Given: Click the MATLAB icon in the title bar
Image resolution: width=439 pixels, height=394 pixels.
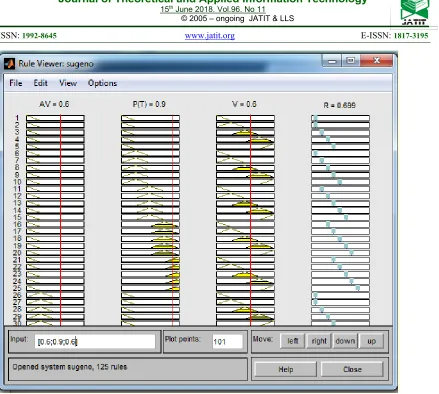Looking at the screenshot, I should tap(10, 63).
